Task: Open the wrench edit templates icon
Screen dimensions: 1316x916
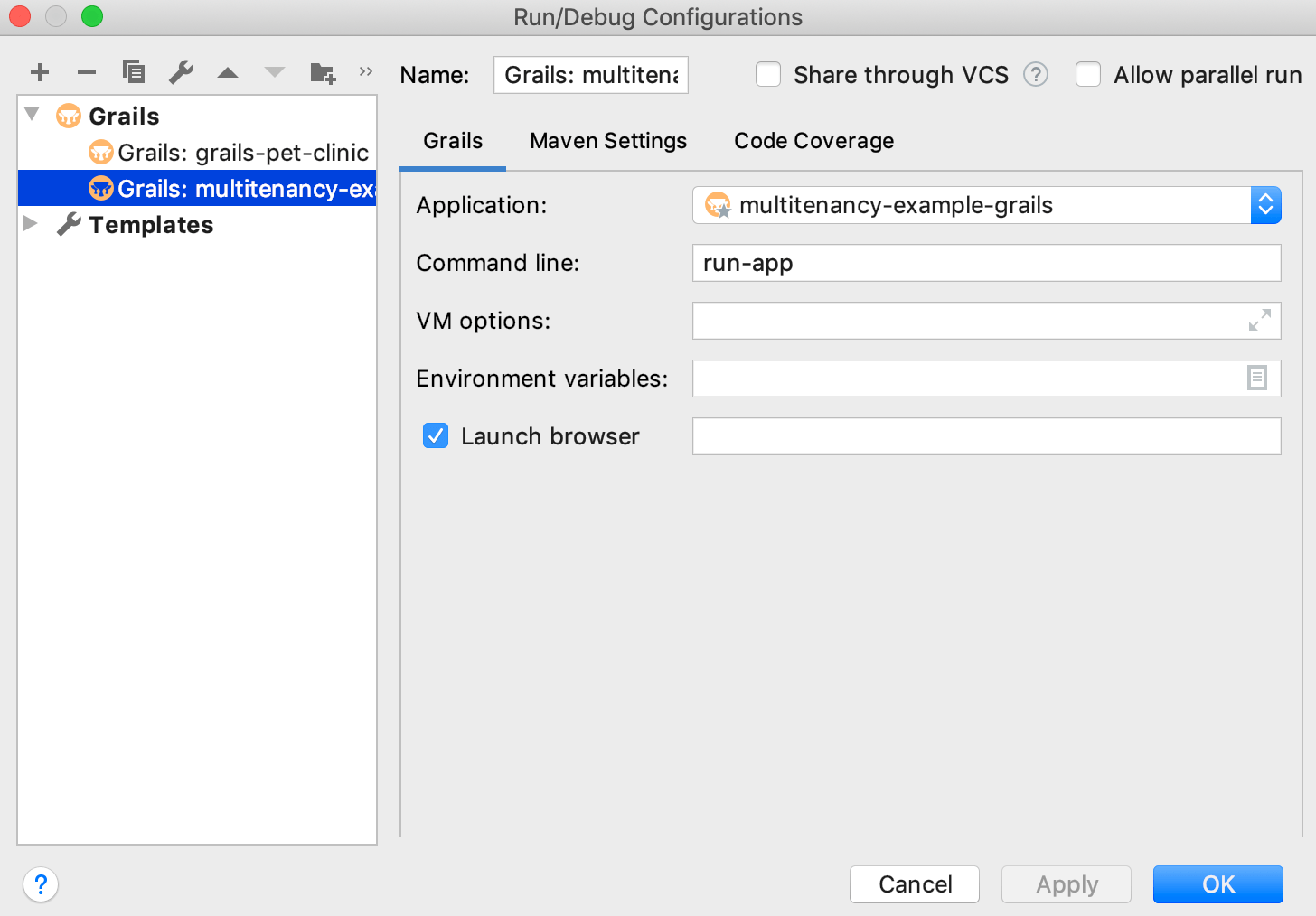Action: tap(181, 72)
